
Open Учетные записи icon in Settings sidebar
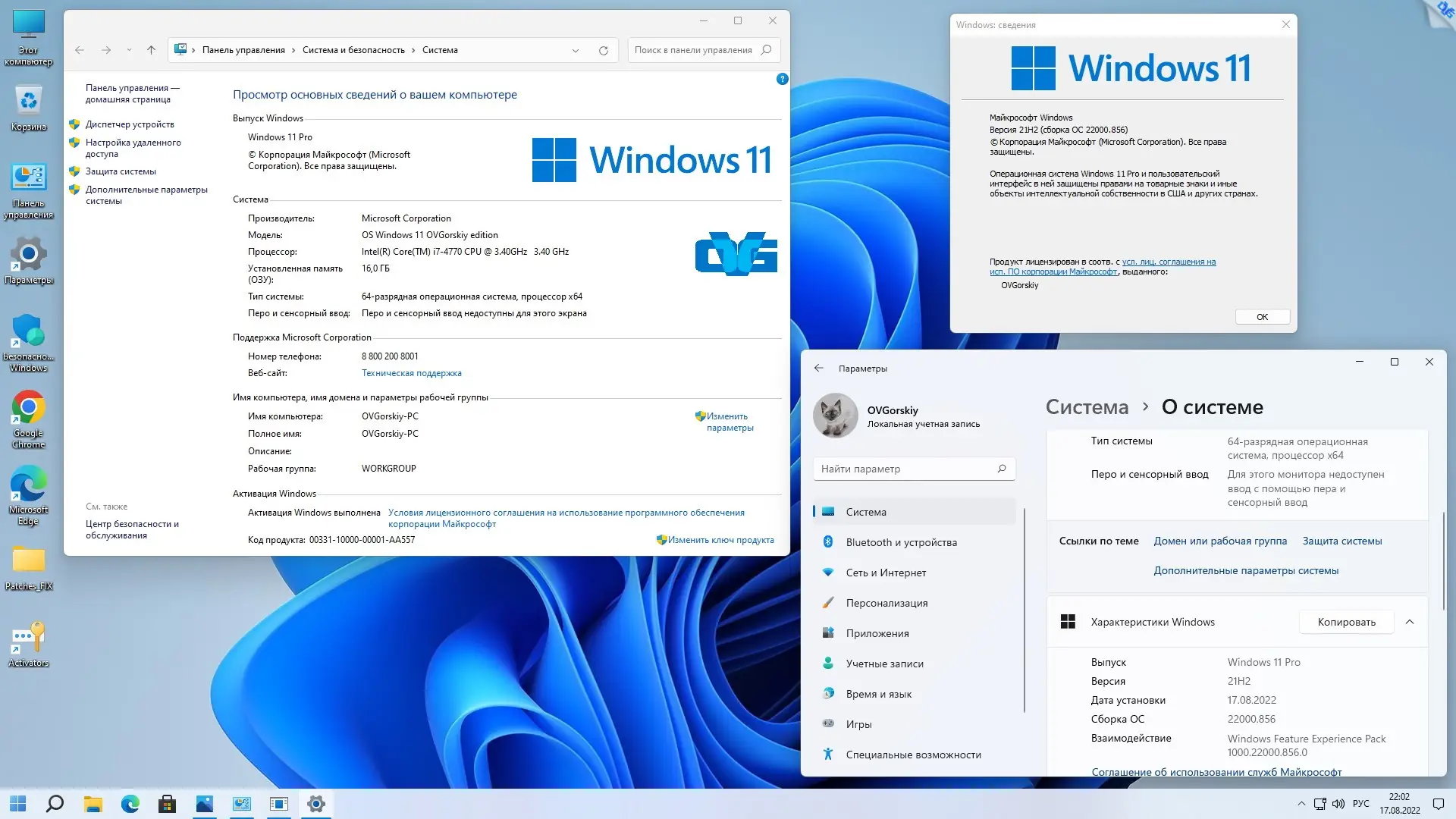827,664
